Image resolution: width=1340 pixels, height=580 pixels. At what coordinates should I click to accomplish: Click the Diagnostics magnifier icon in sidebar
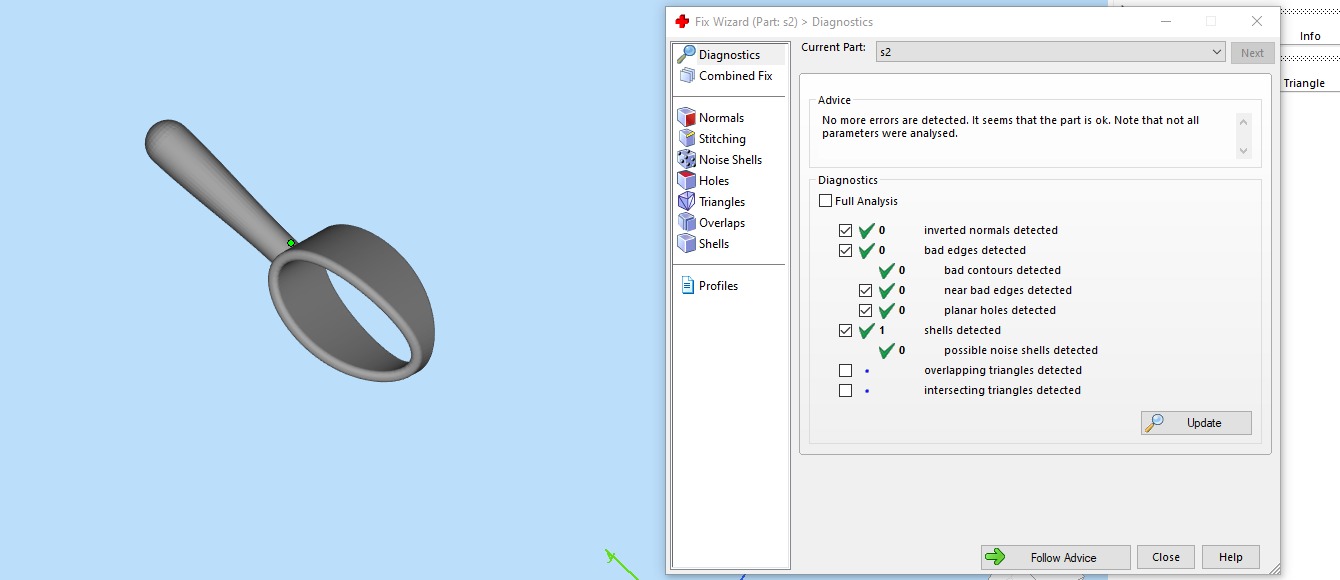click(x=686, y=55)
